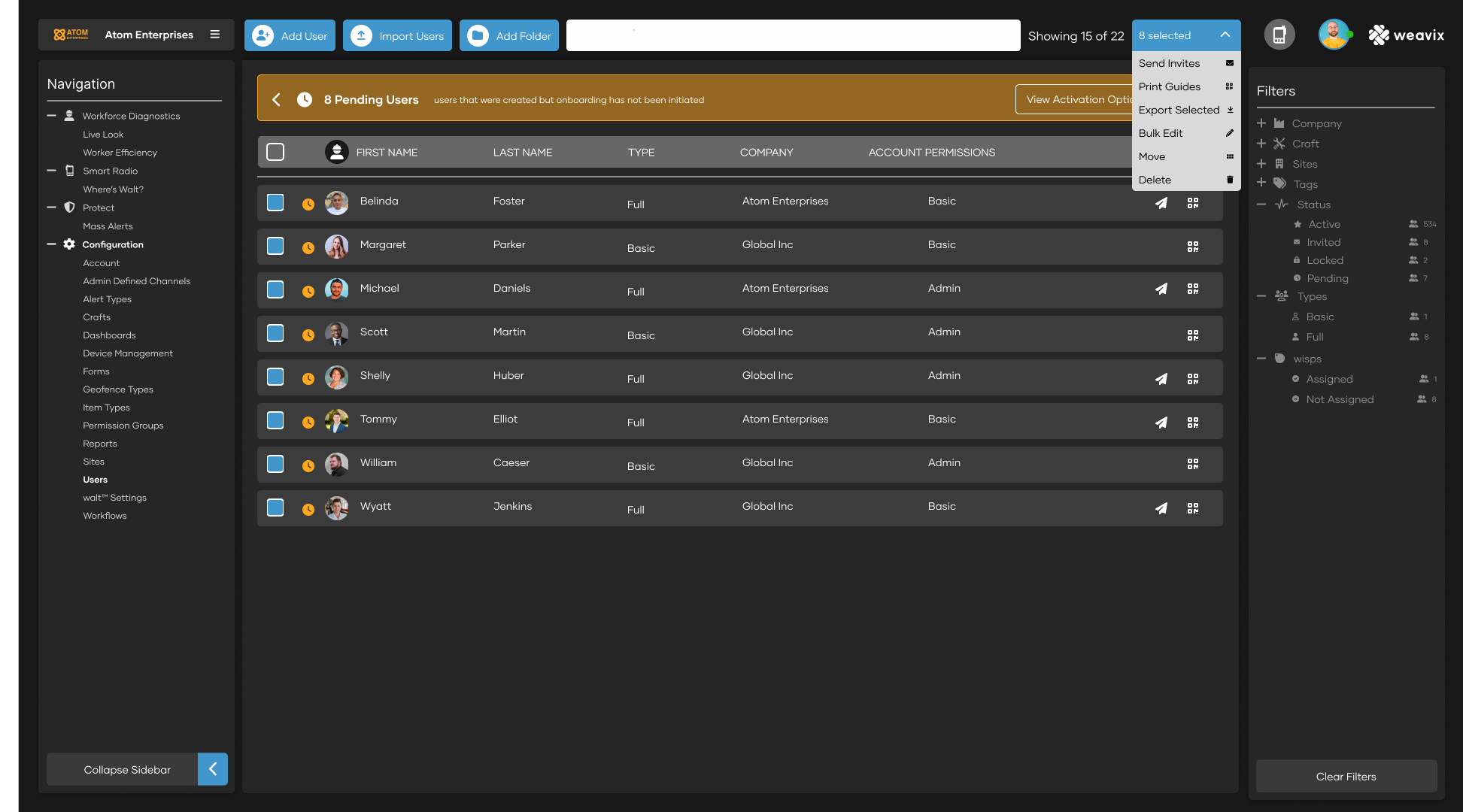The height and width of the screenshot is (812, 1463).
Task: Send invite to Shelly Huber
Action: (x=1161, y=379)
